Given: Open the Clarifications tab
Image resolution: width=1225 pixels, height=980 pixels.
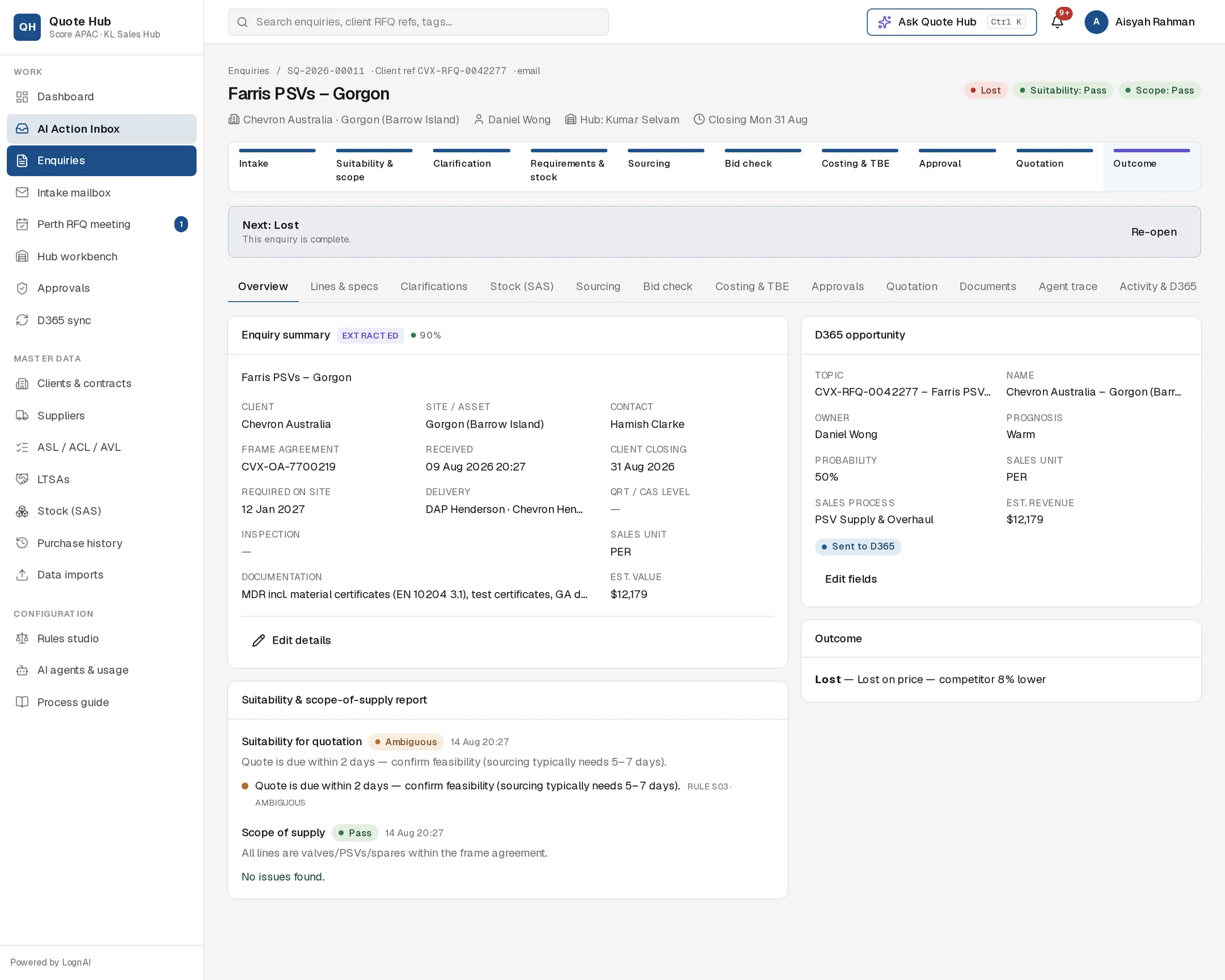Looking at the screenshot, I should (434, 287).
